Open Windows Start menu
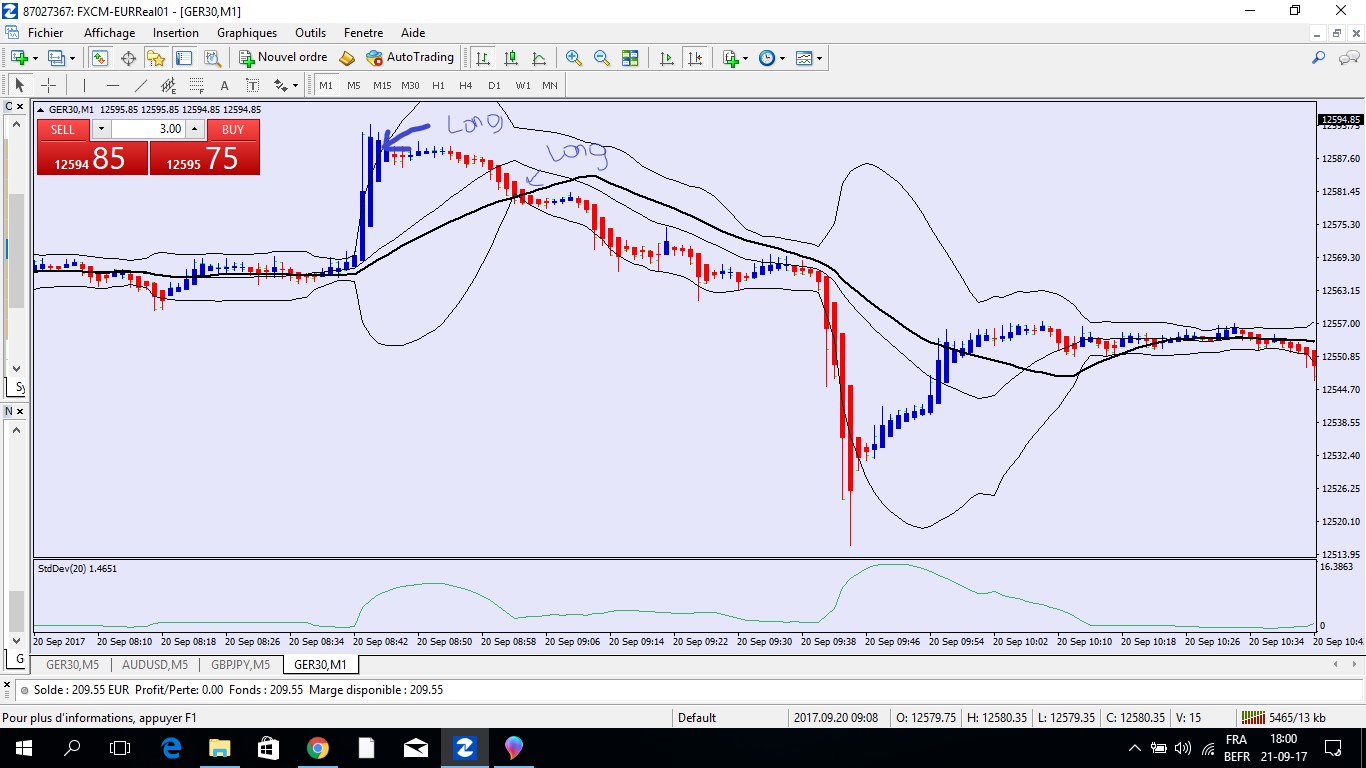 [x=23, y=747]
